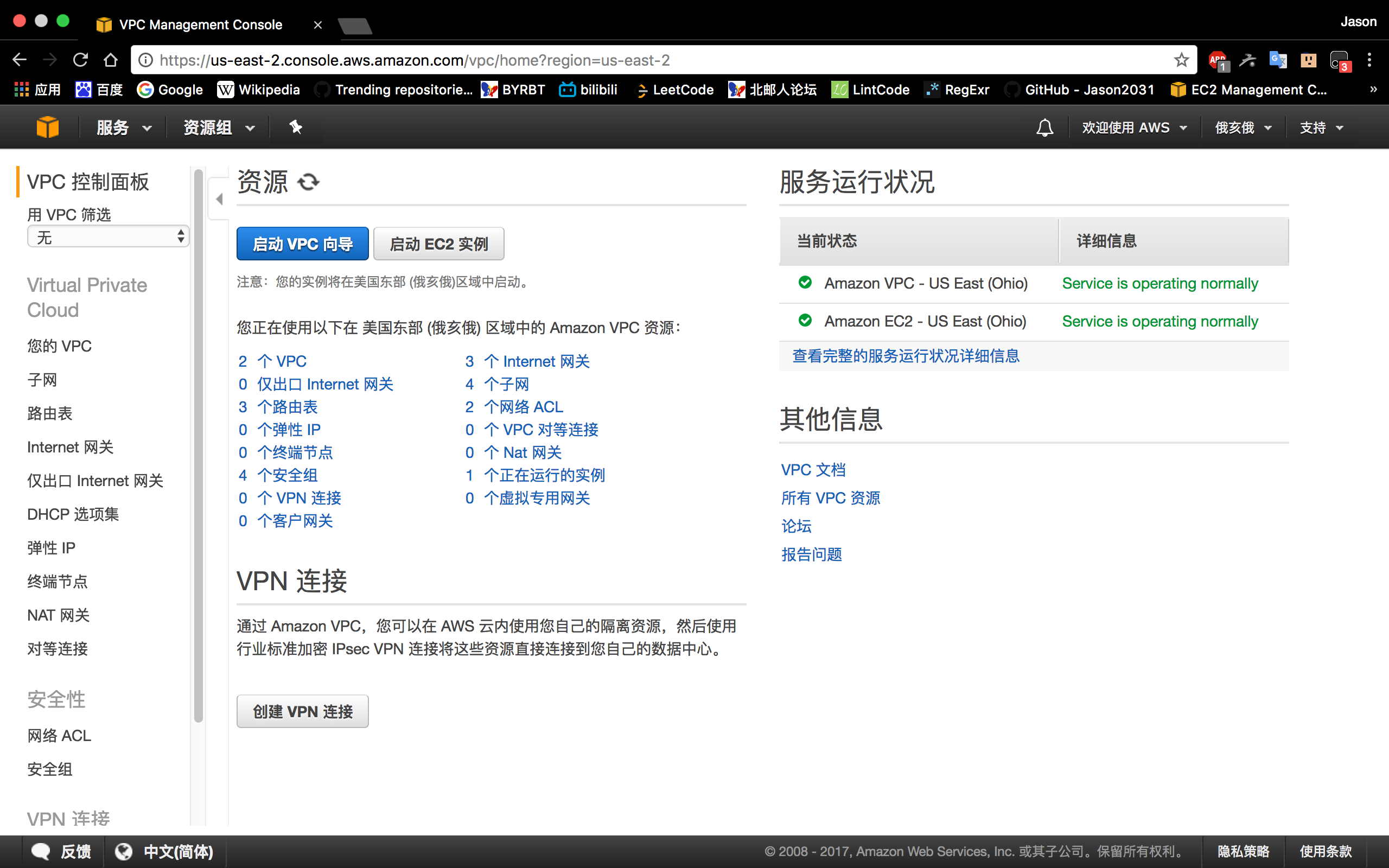Open the EC2 Management Console bookmark
This screenshot has height=868, width=1389.
click(1248, 90)
